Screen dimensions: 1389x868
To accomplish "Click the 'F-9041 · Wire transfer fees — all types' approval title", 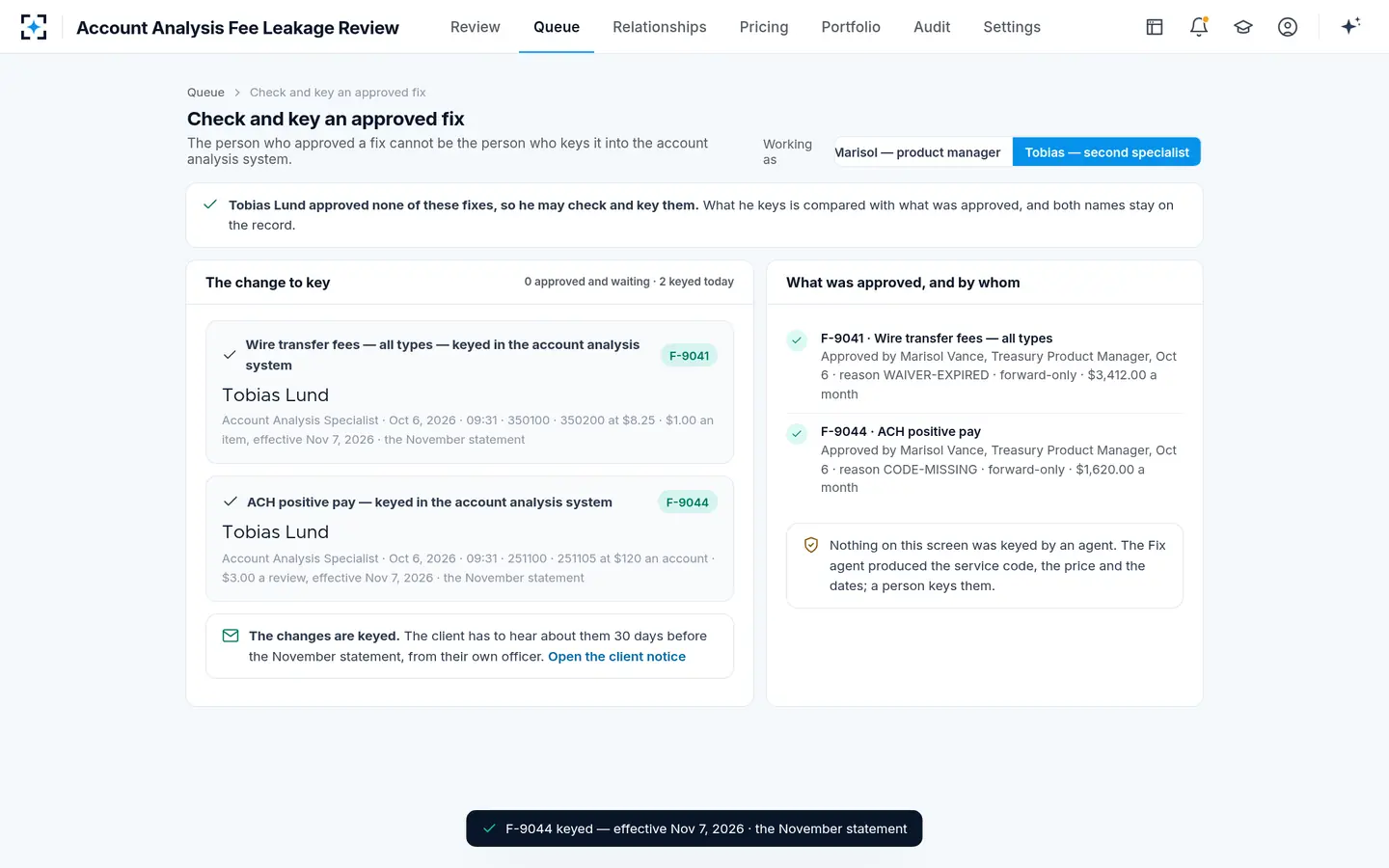I will [x=937, y=339].
